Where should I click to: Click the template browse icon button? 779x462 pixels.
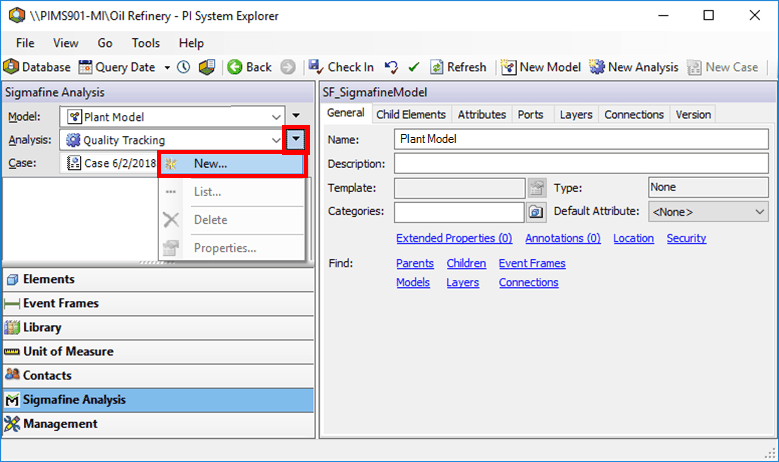tap(537, 188)
